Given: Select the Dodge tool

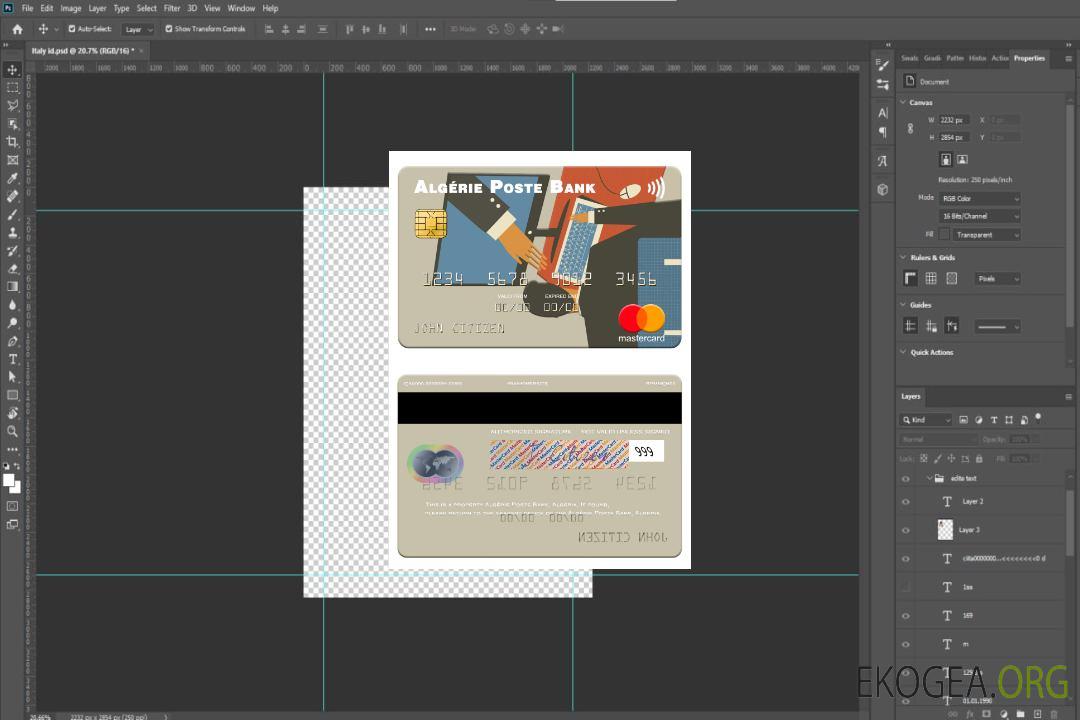Looking at the screenshot, I should (x=12, y=322).
